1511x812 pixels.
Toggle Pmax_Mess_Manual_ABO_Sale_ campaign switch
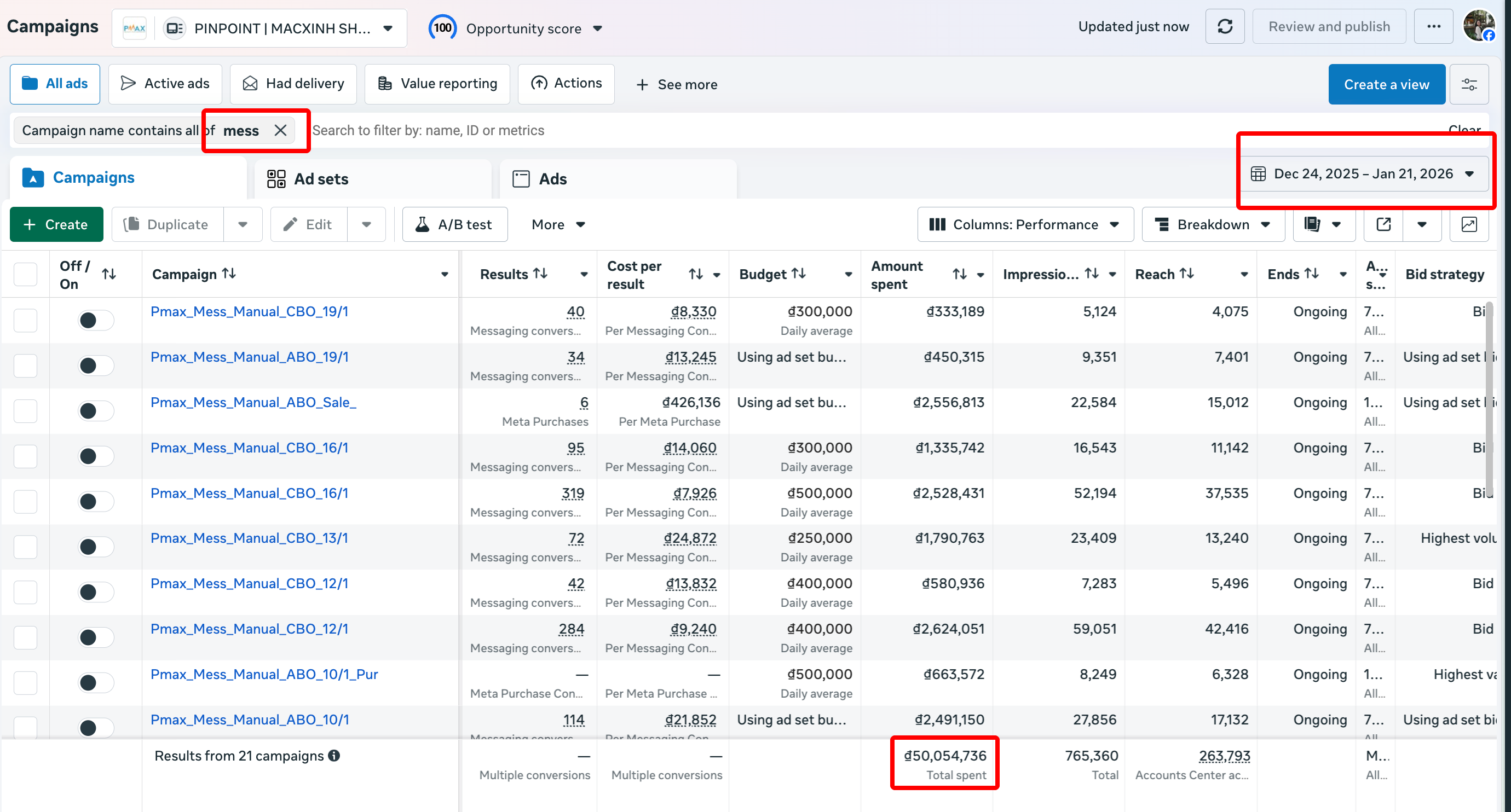point(96,411)
